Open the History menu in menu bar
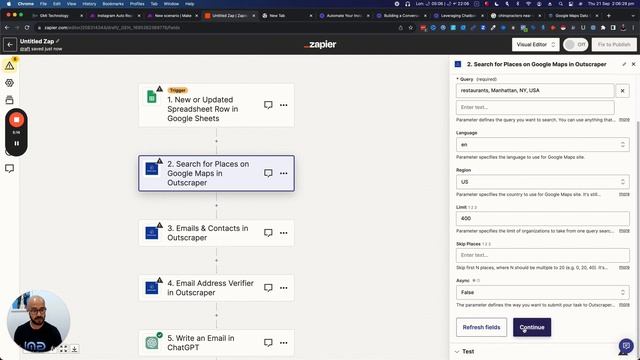640x360 pixels. 89,4
